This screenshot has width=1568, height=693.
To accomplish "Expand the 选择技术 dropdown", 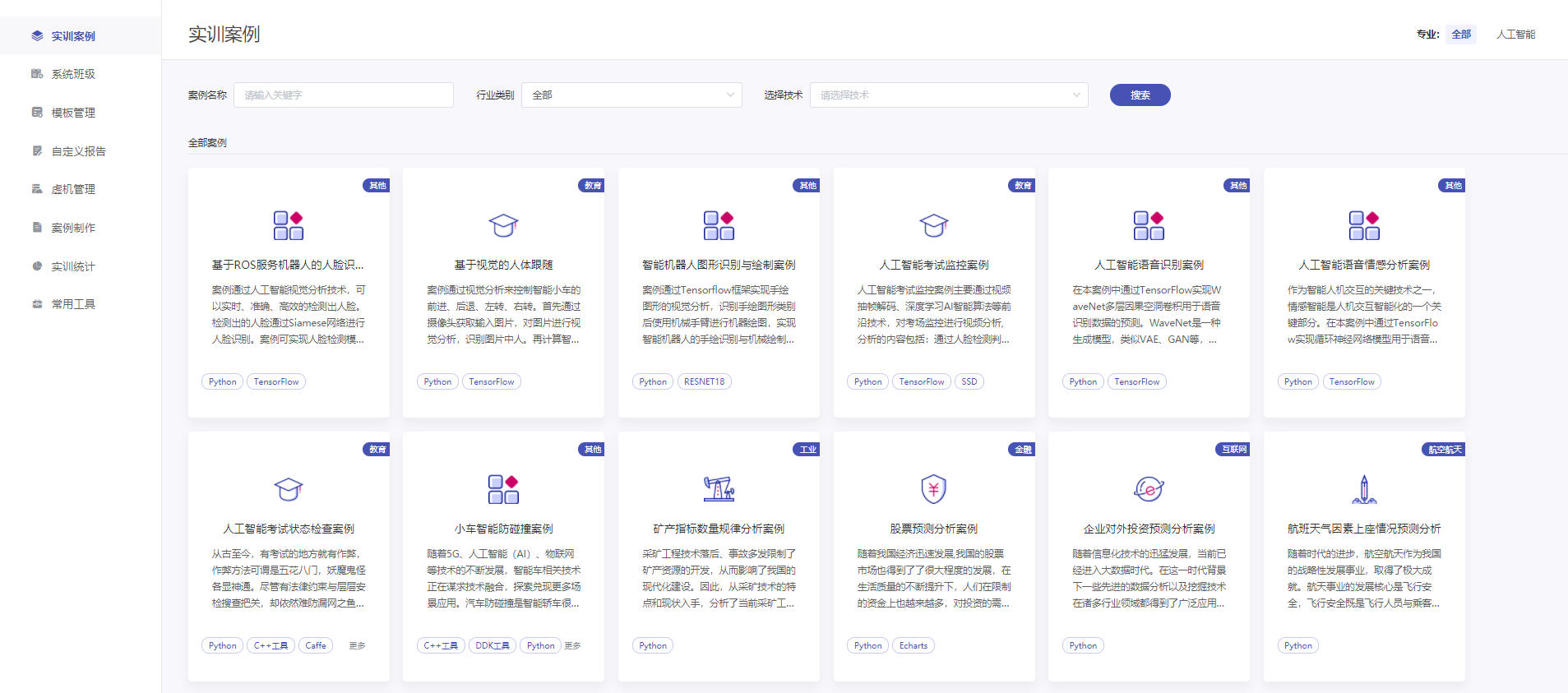I will tap(949, 95).
